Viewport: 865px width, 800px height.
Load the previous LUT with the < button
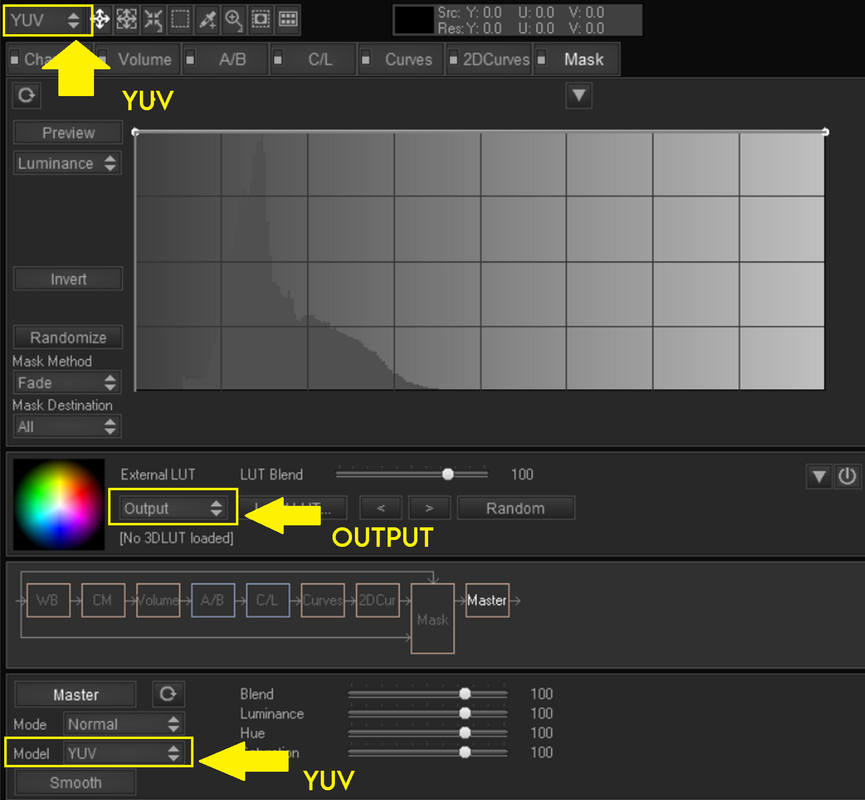381,508
